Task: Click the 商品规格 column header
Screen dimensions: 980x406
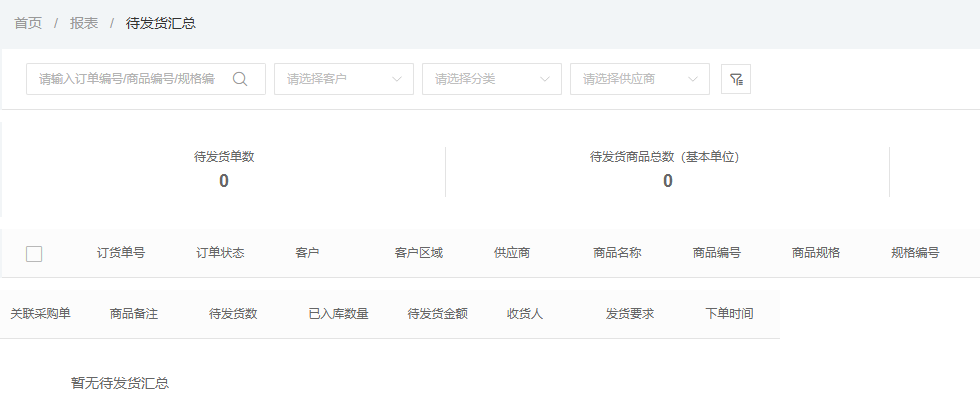Action: (816, 253)
